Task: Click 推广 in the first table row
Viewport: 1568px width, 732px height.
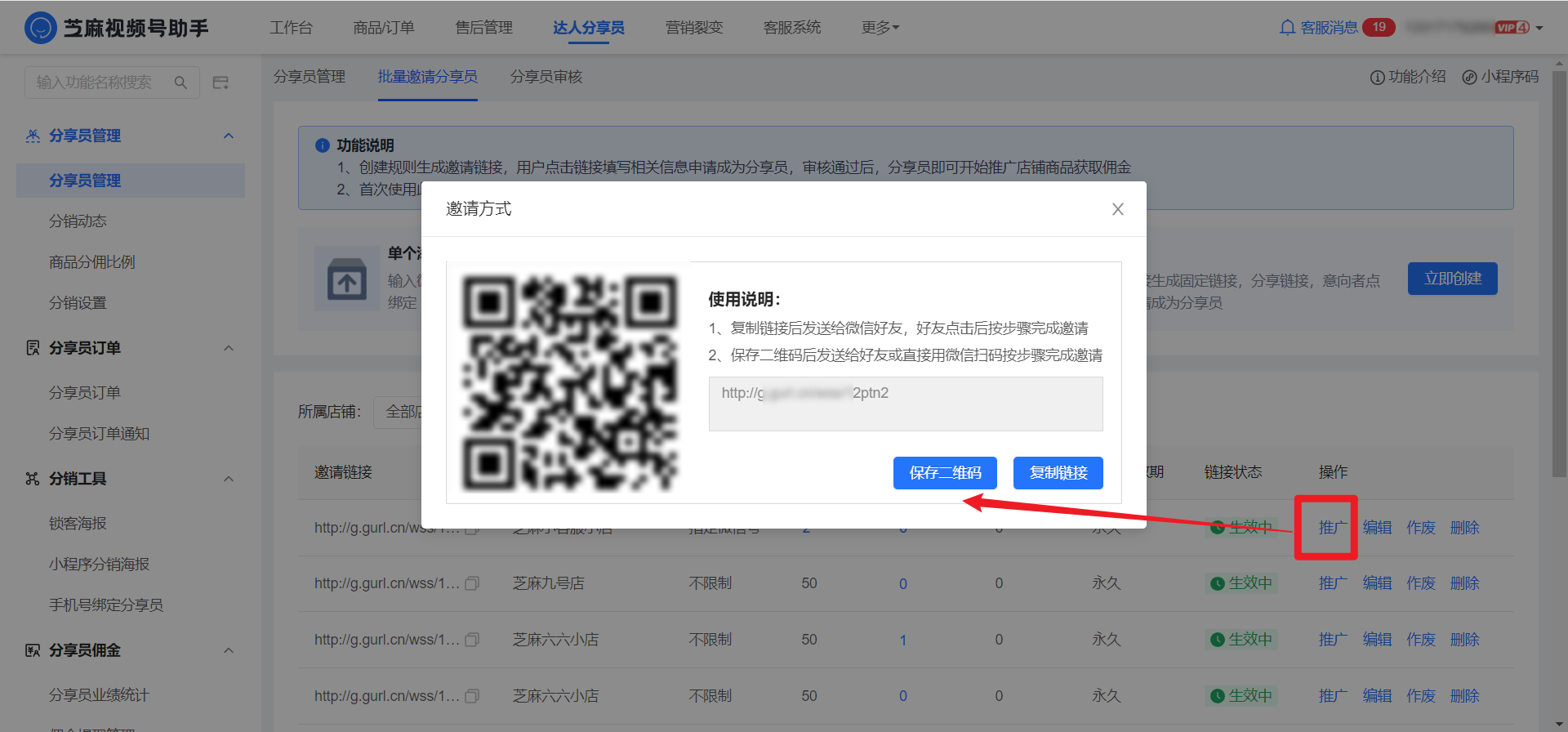Action: [x=1333, y=528]
